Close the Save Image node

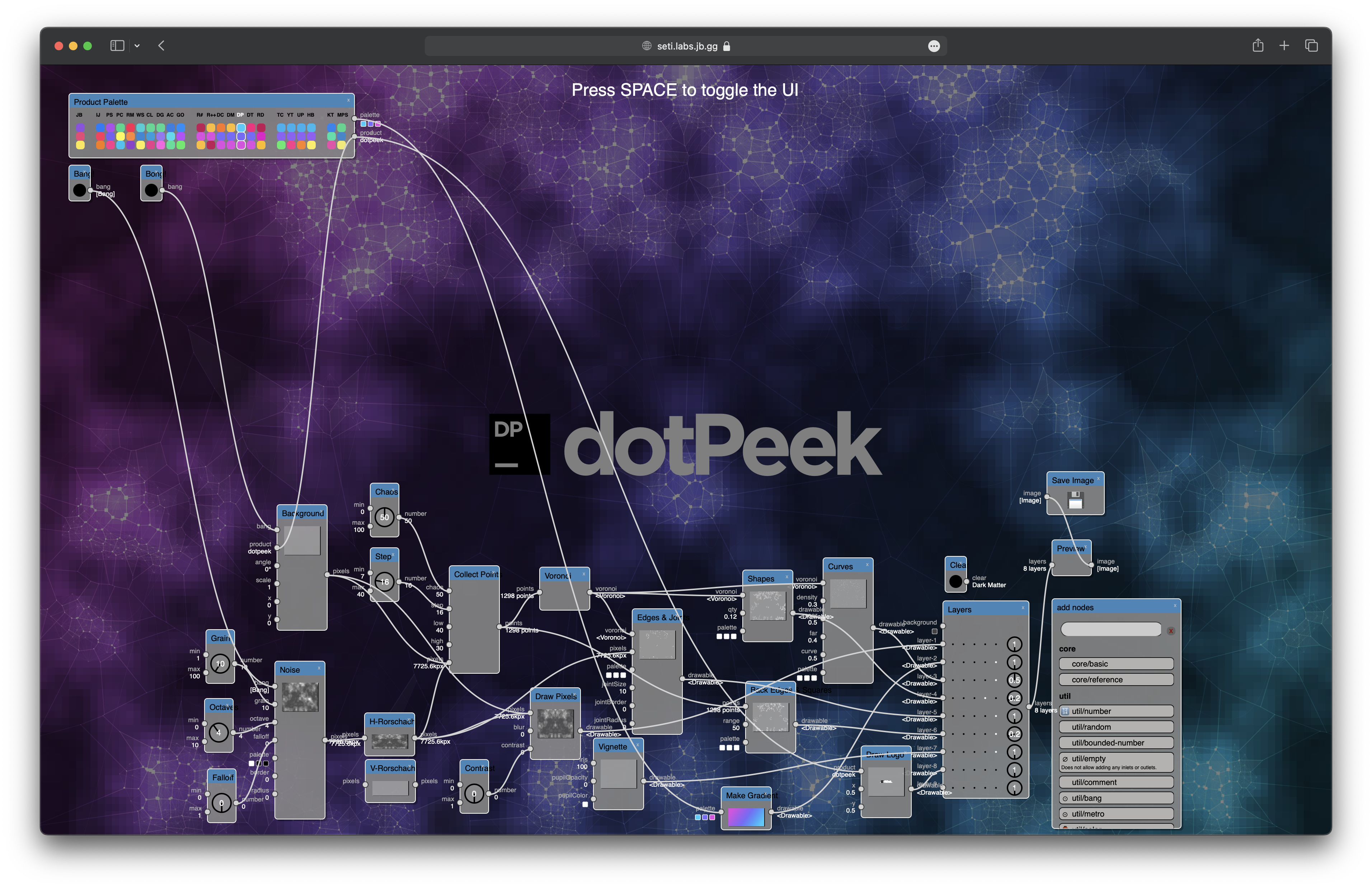point(1098,478)
